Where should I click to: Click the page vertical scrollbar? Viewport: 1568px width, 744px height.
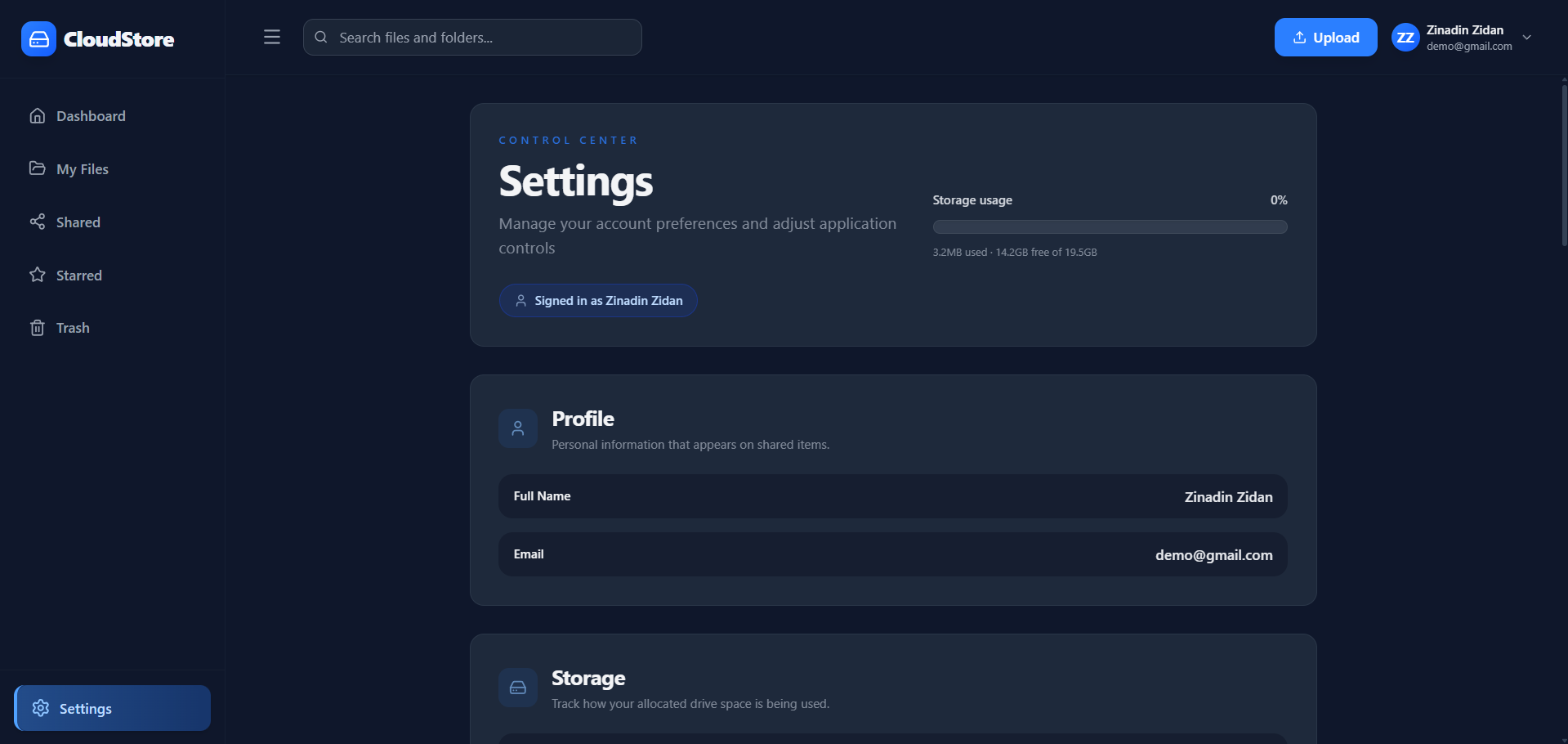1564,164
